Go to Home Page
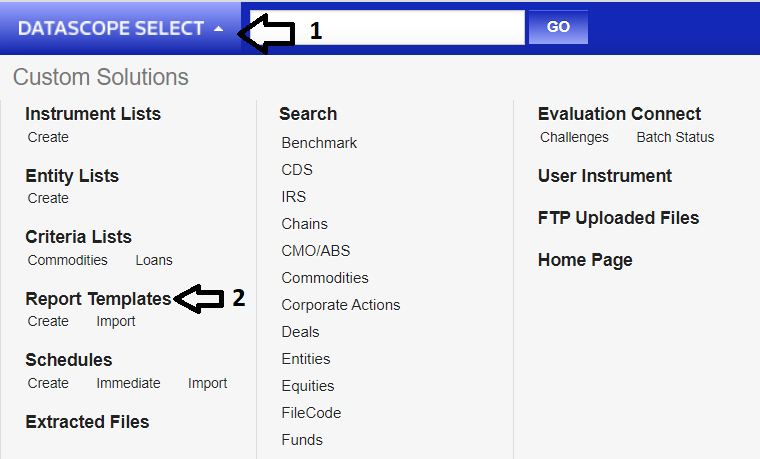This screenshot has height=459, width=760. coord(585,260)
